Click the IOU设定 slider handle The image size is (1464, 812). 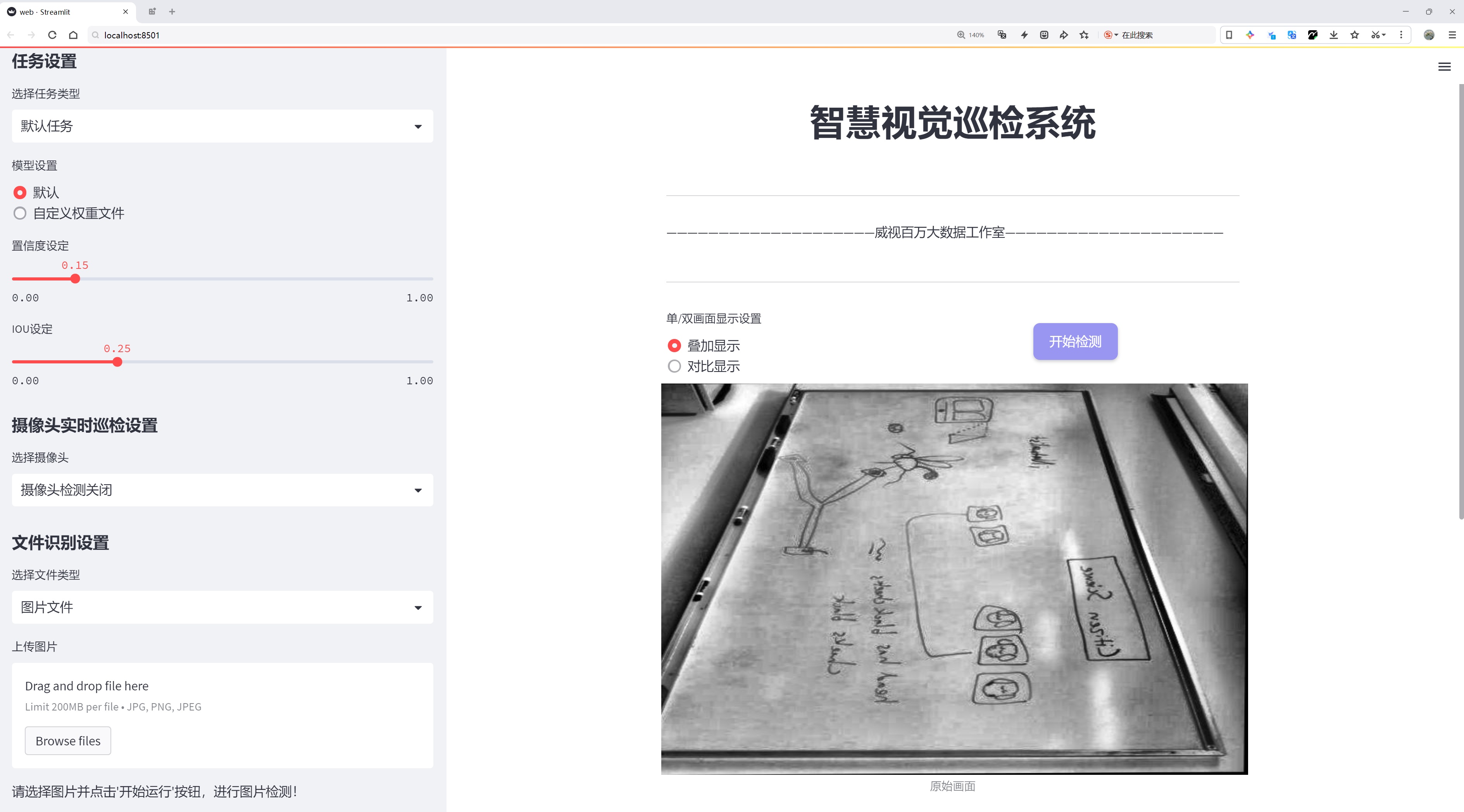pyautogui.click(x=117, y=362)
